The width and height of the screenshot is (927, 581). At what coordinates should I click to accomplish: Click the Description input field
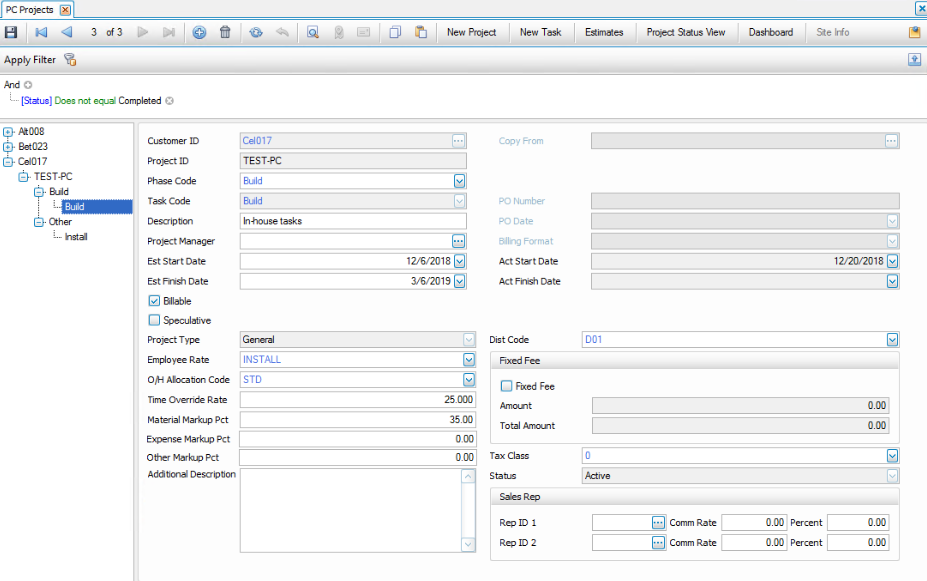coord(353,221)
